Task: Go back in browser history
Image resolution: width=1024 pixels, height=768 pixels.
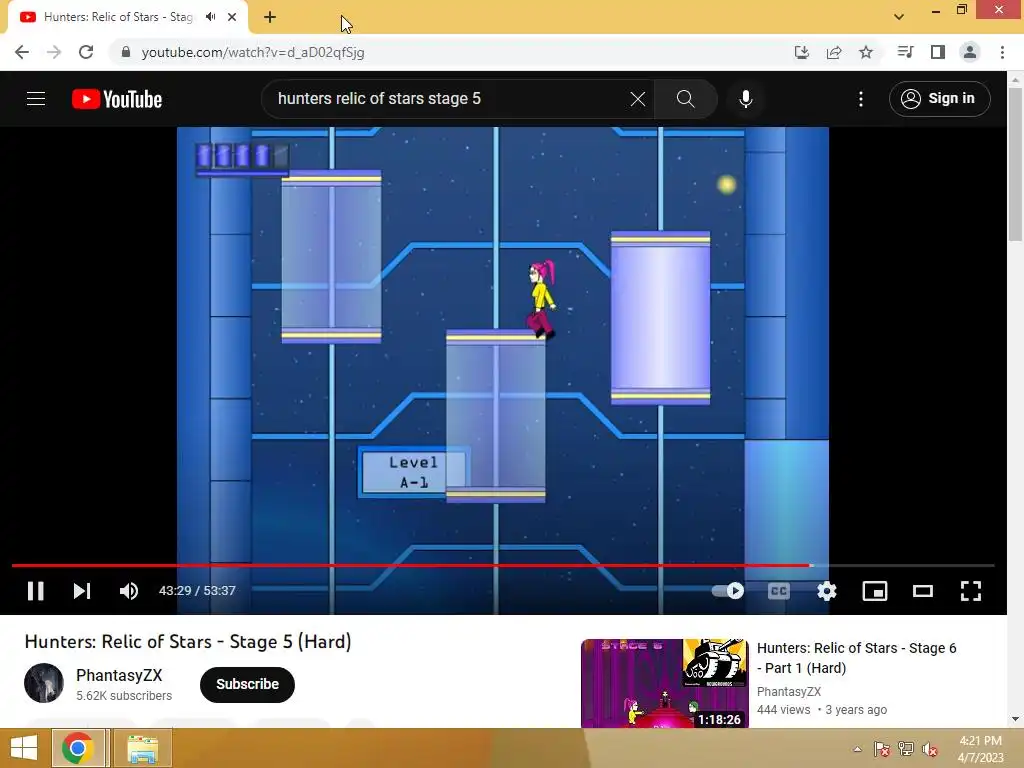Action: click(22, 52)
